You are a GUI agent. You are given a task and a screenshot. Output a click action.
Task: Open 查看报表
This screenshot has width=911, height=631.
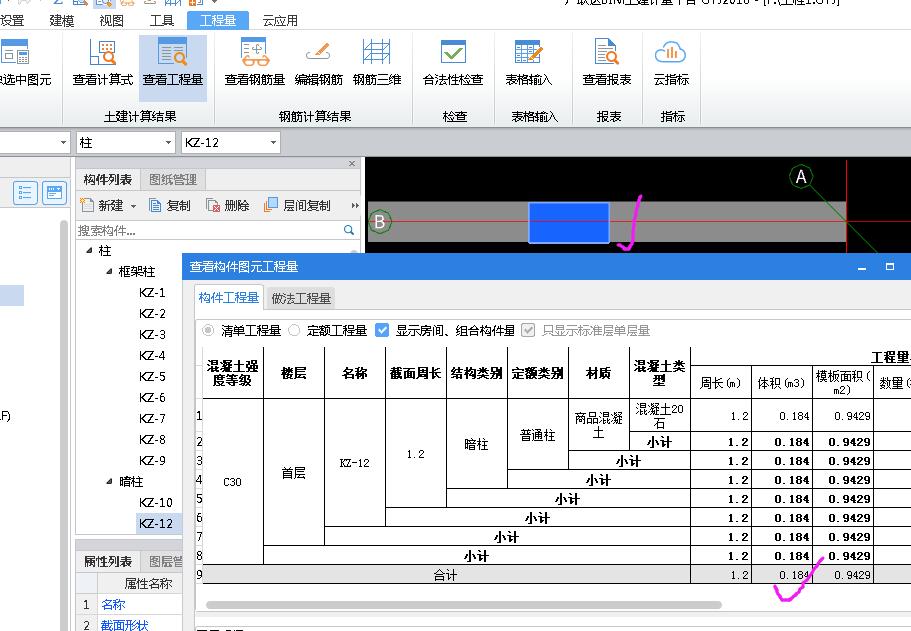607,62
